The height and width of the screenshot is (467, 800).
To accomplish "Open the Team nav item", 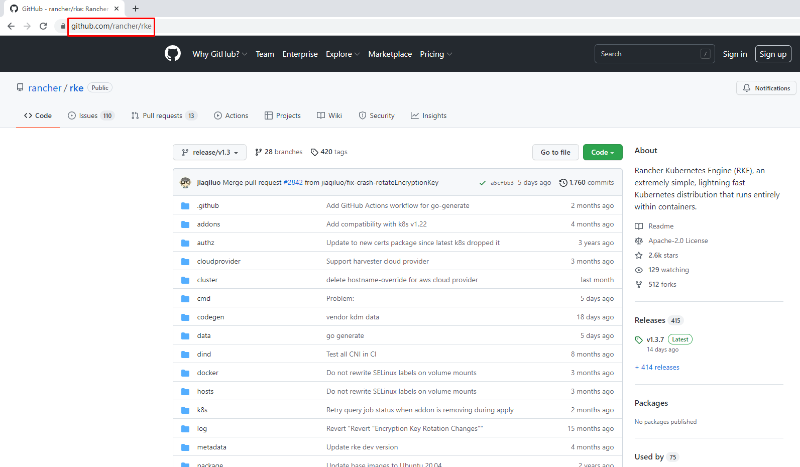I will tap(265, 54).
